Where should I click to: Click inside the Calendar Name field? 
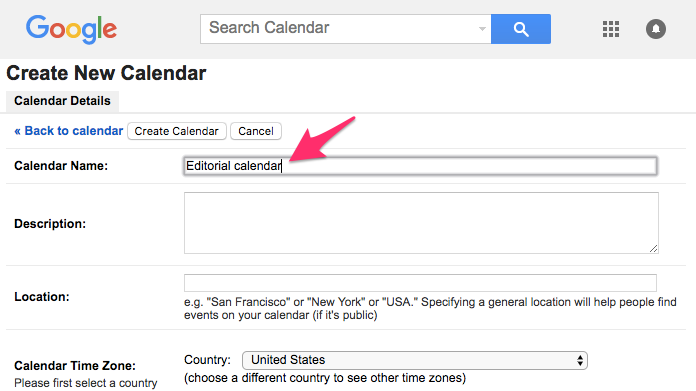pos(420,166)
